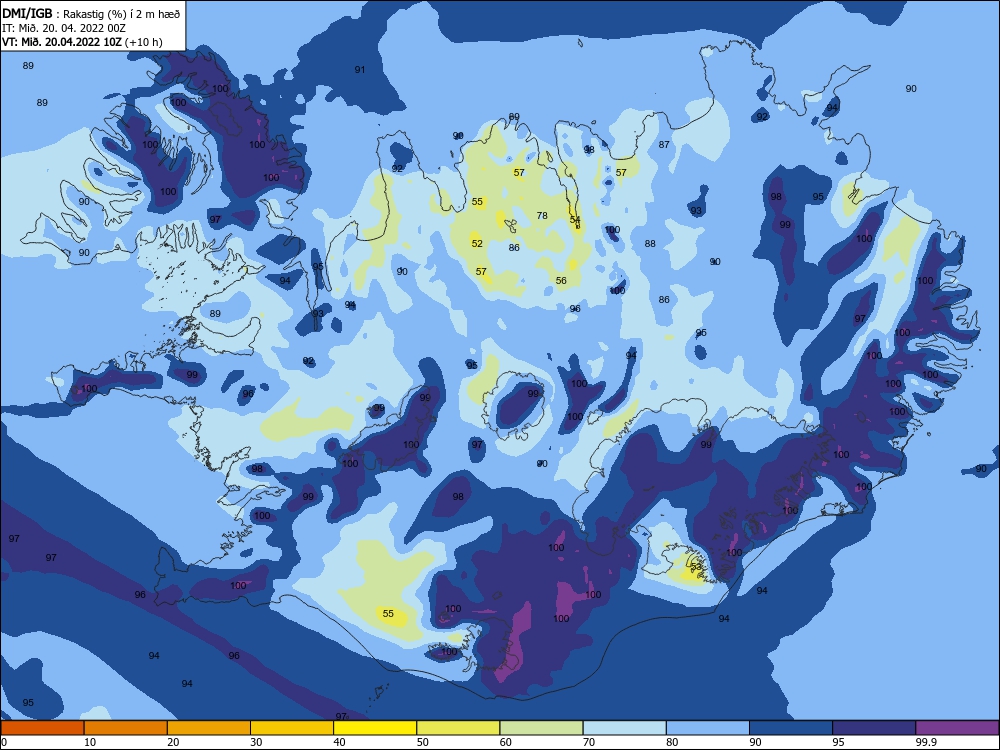Click the 95–99.9 legend color segment
This screenshot has width=1000, height=750.
click(x=874, y=728)
